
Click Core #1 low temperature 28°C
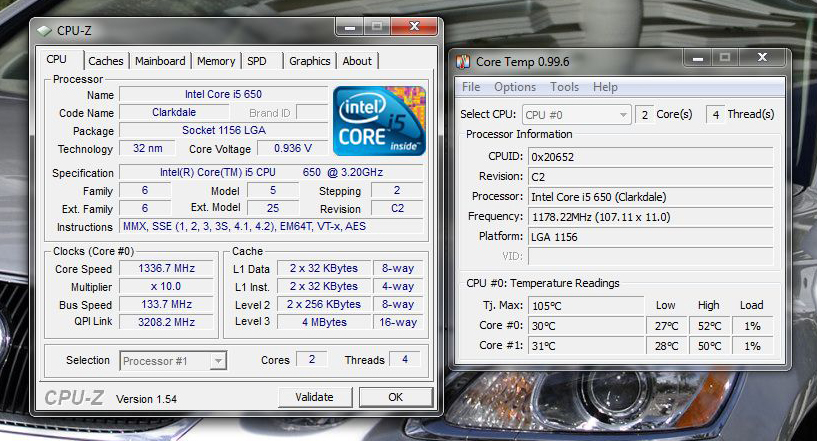[x=666, y=346]
